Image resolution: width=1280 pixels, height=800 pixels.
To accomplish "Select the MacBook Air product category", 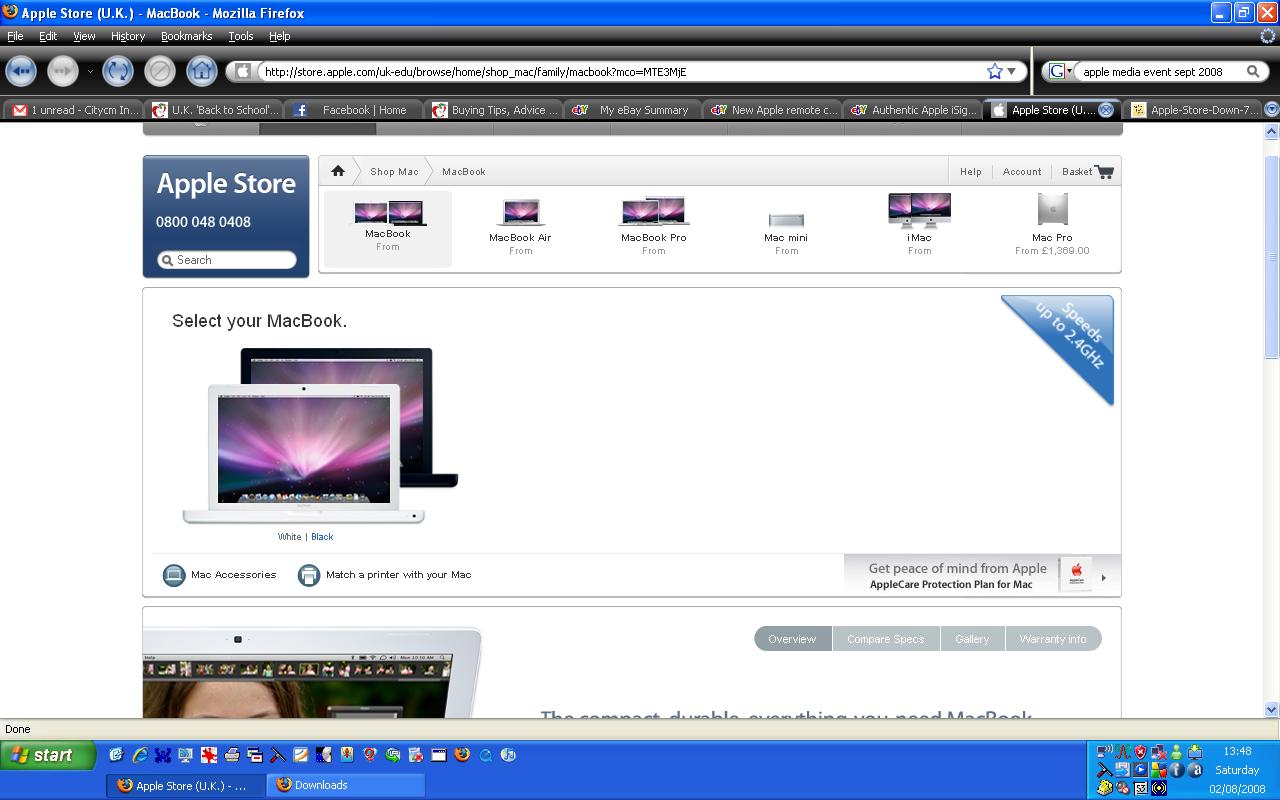I will pyautogui.click(x=520, y=228).
